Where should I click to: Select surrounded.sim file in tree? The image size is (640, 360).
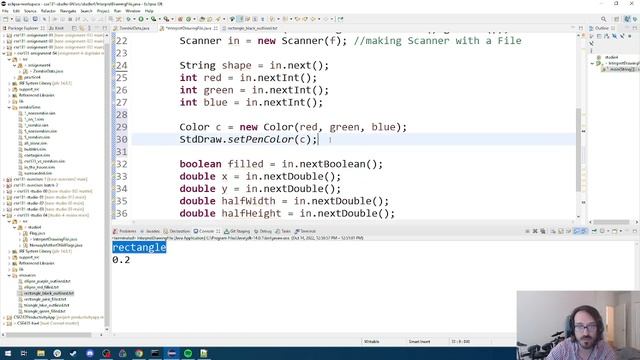point(38,173)
